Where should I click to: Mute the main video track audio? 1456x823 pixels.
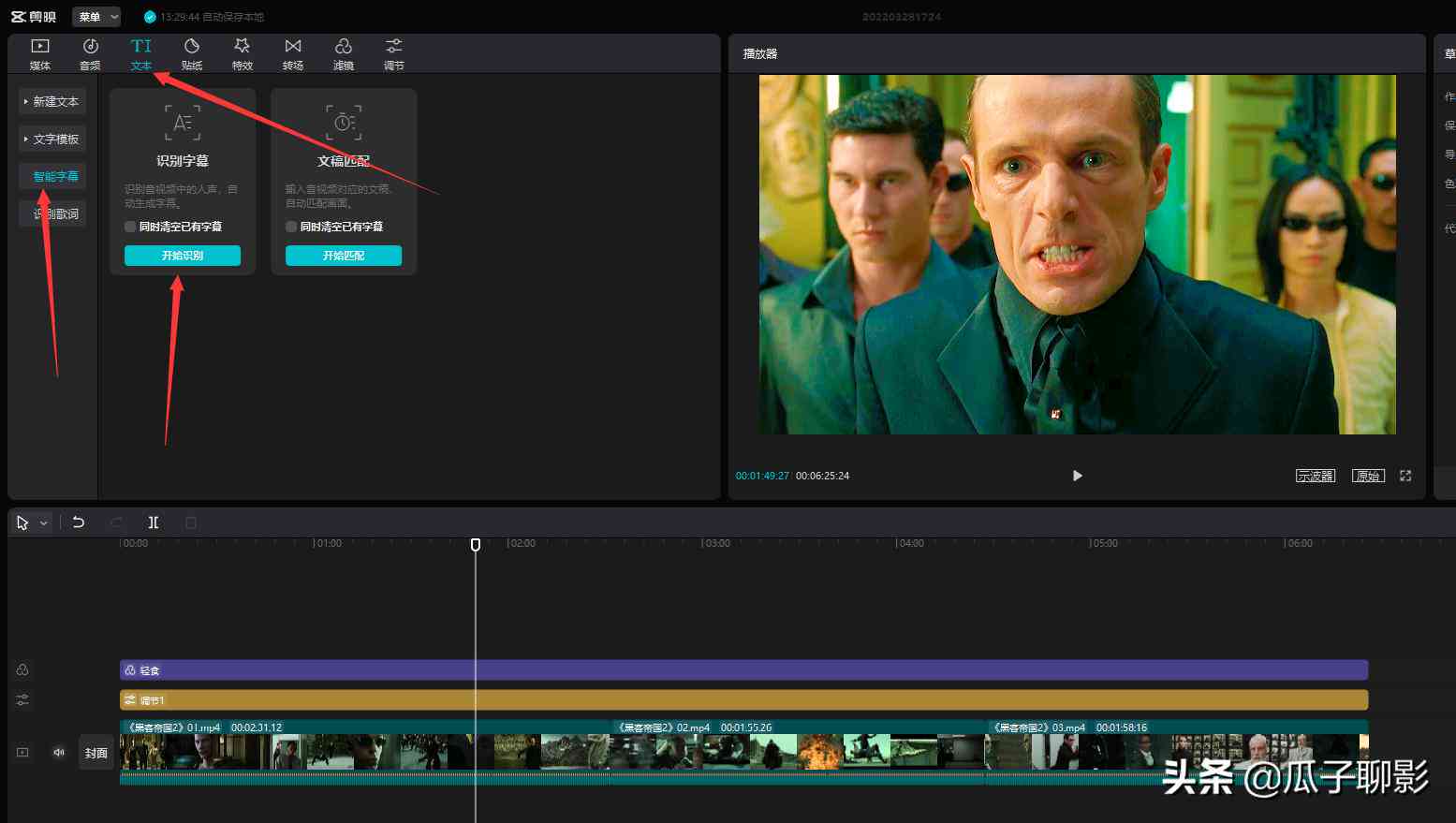coord(59,753)
